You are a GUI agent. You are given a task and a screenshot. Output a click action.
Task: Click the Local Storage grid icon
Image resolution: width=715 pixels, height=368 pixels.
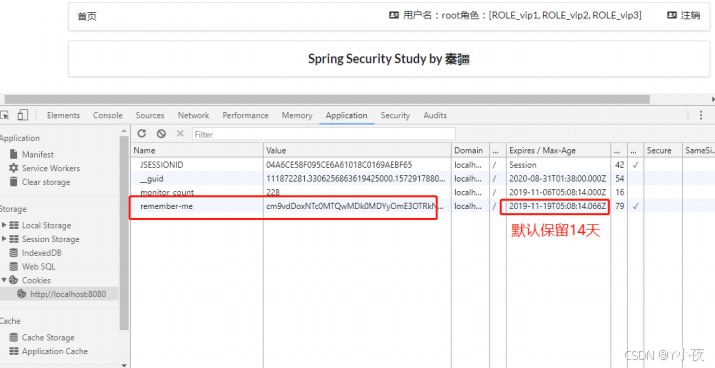point(14,225)
